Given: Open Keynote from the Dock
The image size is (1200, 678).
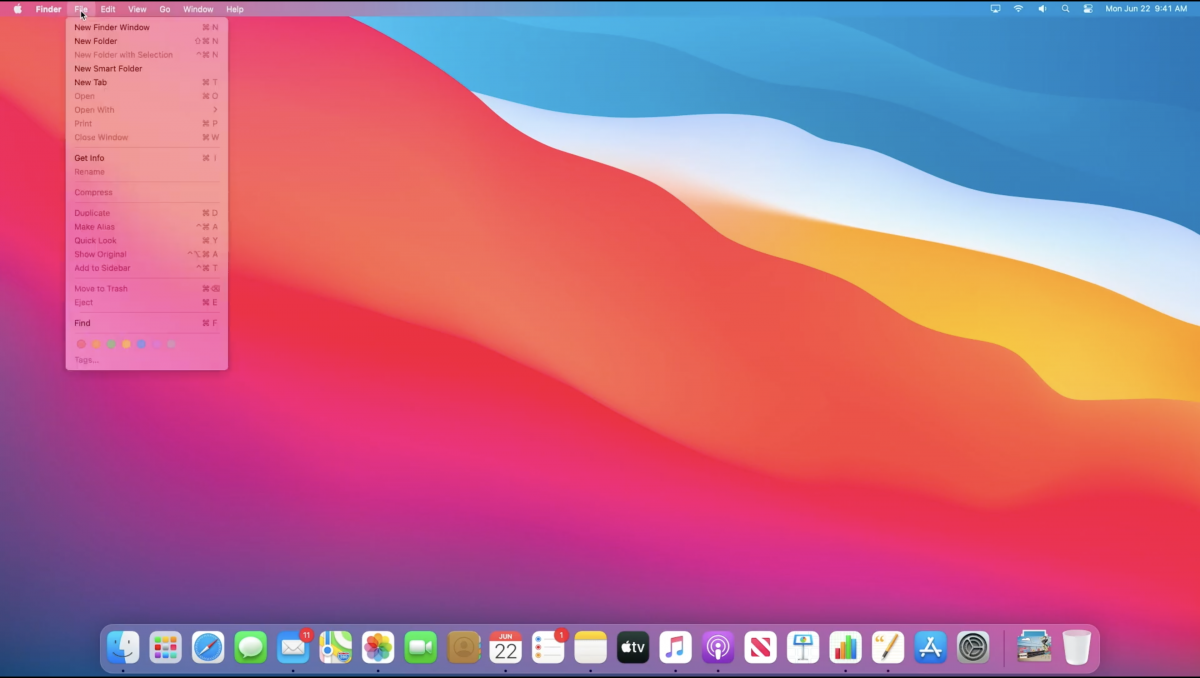Looking at the screenshot, I should tap(802, 648).
